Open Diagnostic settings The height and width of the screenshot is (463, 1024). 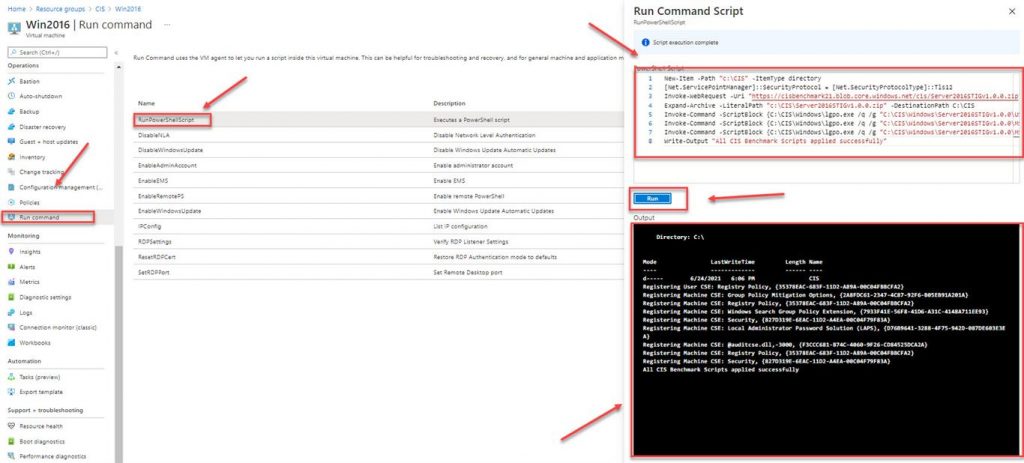coord(45,298)
